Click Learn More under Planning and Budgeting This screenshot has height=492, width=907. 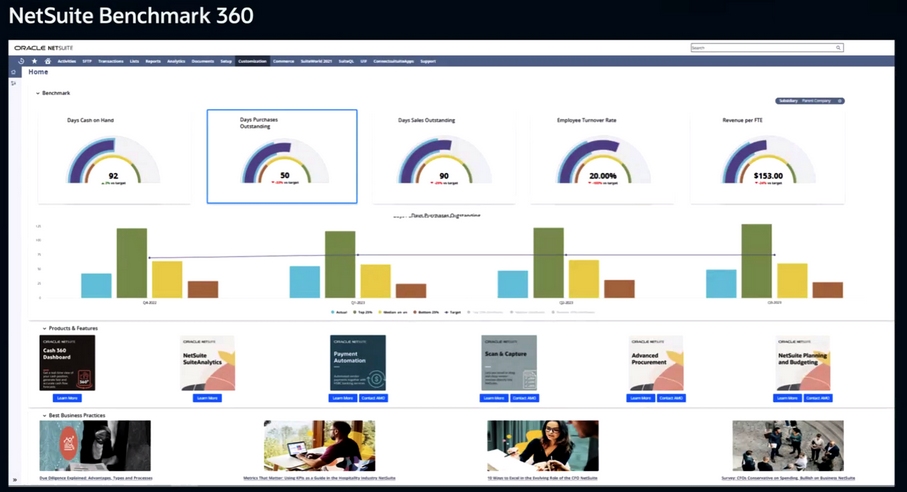coord(787,398)
